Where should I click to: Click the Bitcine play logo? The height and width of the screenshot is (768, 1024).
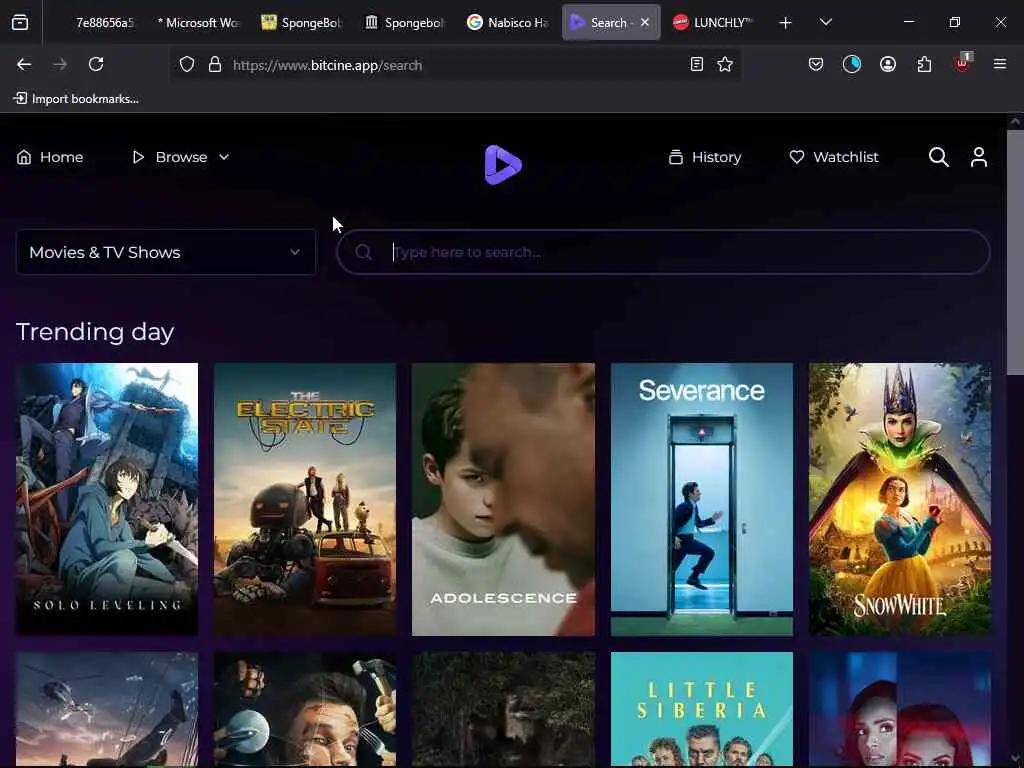coord(503,165)
